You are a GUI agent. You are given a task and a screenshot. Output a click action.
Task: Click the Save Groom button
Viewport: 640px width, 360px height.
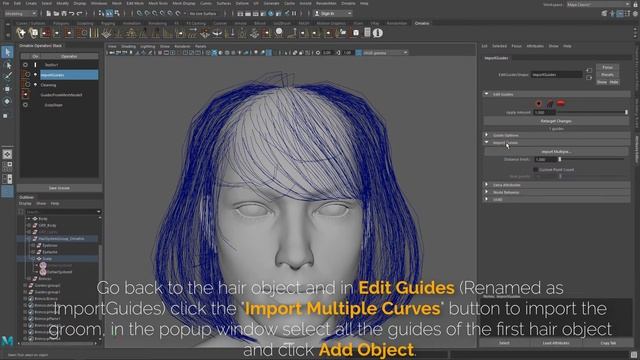(x=59, y=188)
